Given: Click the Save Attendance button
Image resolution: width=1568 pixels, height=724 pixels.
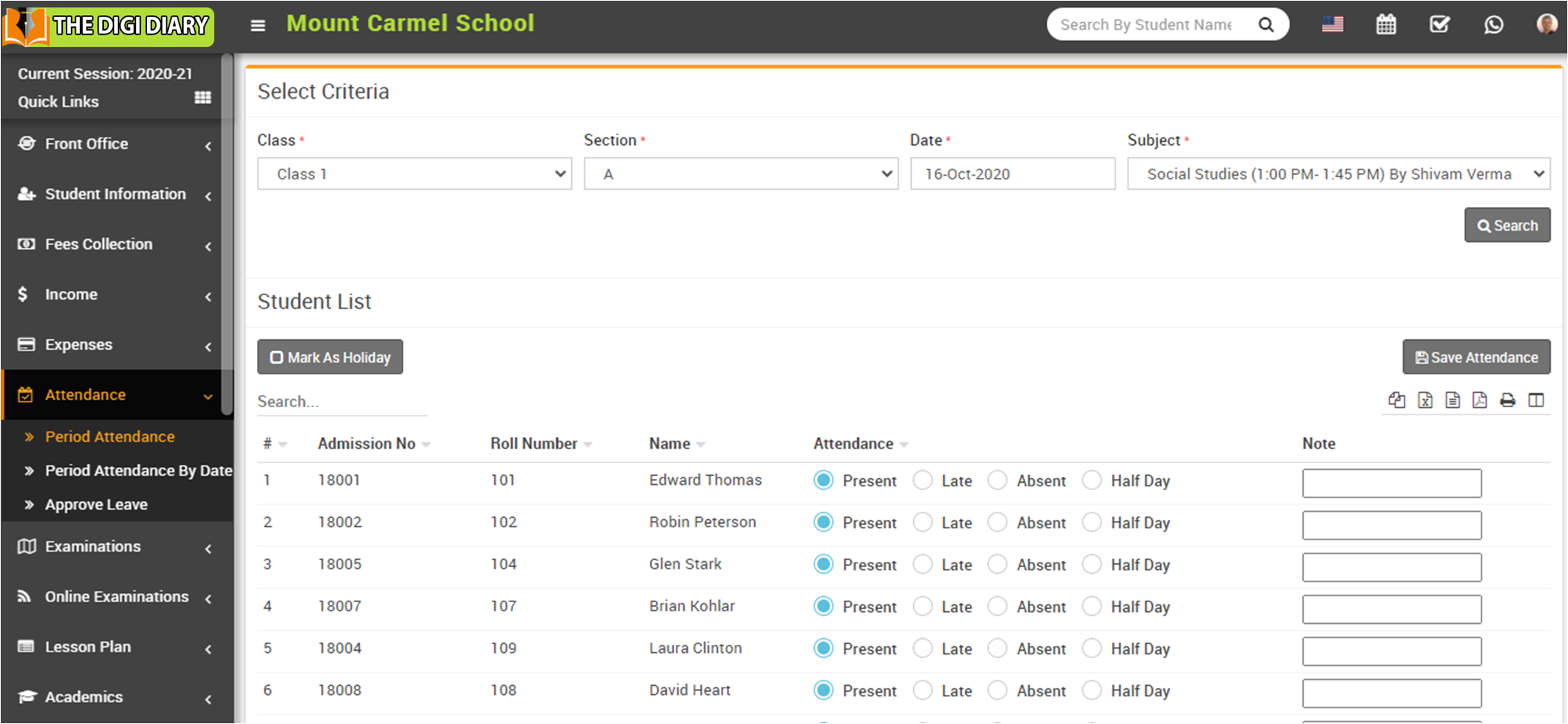Looking at the screenshot, I should 1476,357.
